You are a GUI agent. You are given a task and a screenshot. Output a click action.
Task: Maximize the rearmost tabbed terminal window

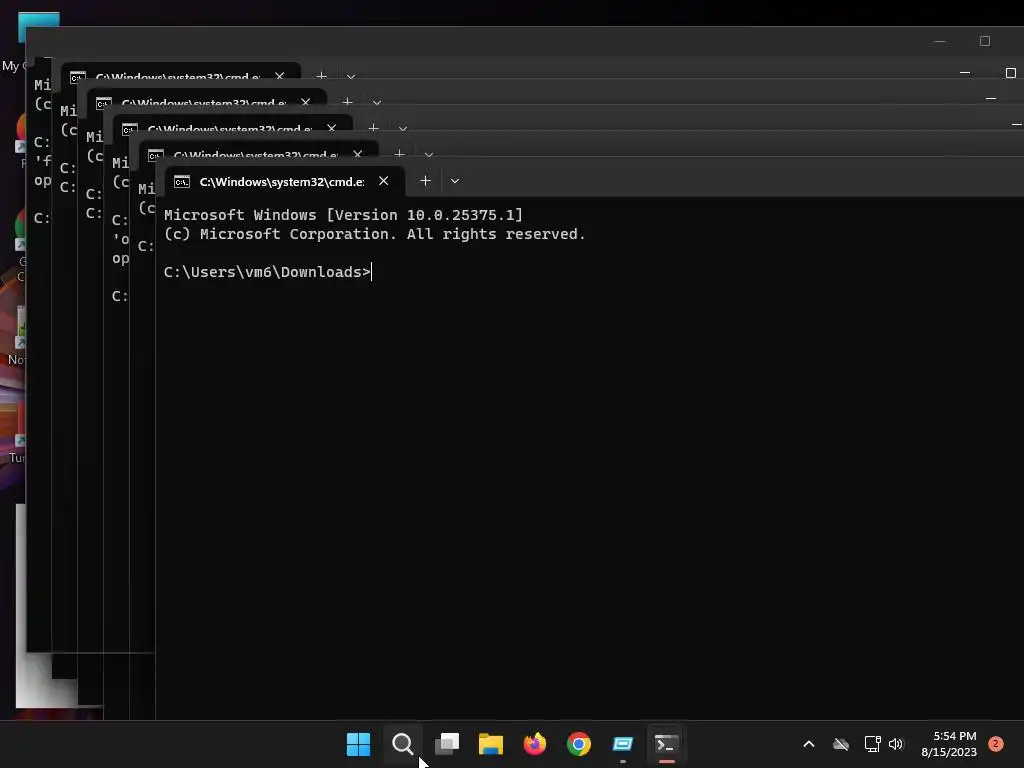point(1010,72)
